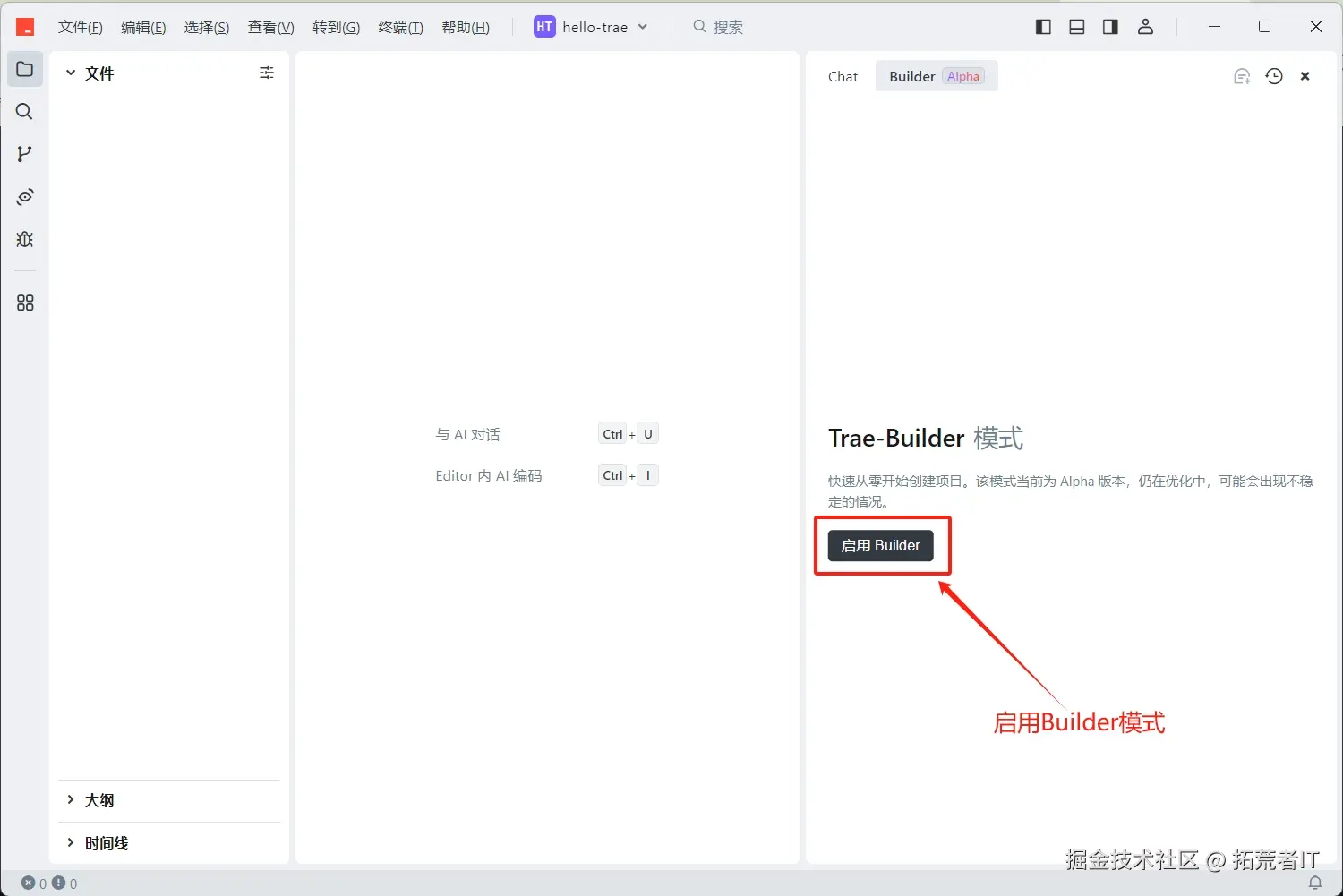Expand the 时间线 timeline section
1343x896 pixels.
pos(169,843)
